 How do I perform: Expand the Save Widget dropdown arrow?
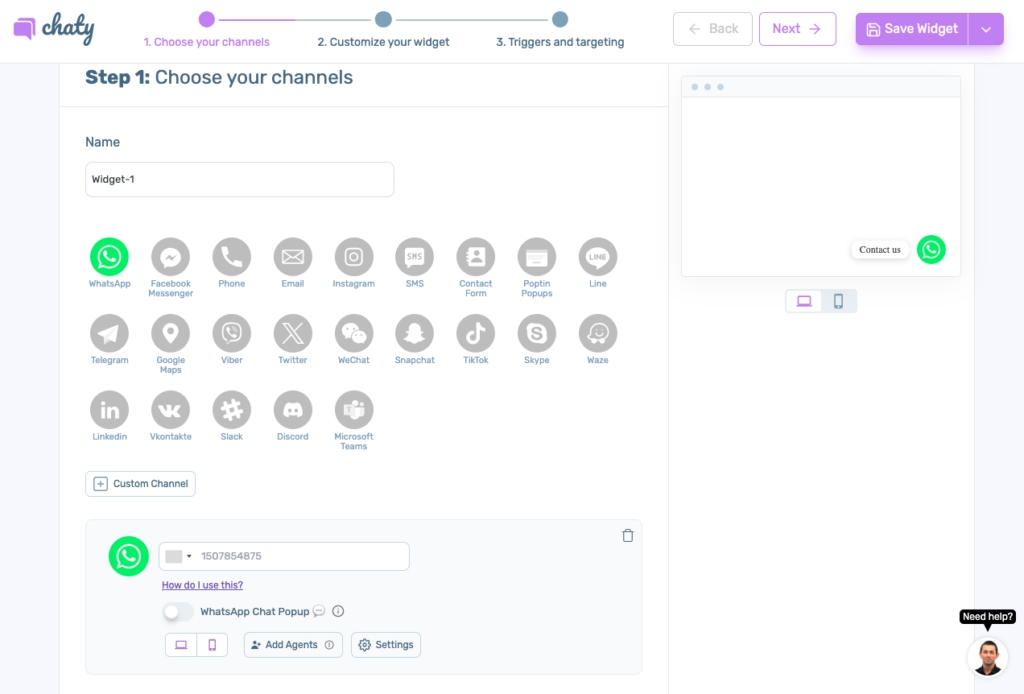click(986, 29)
